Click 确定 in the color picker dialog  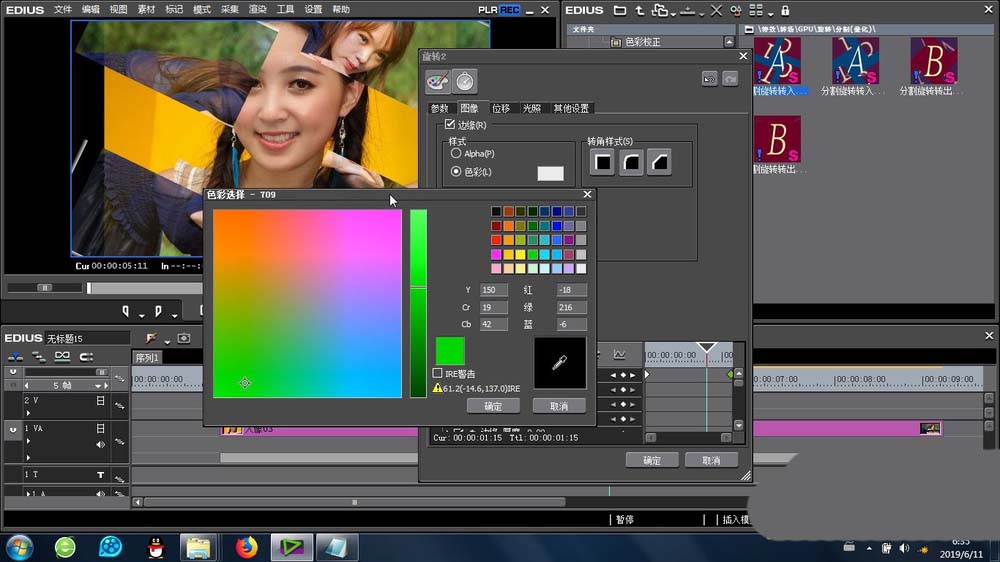tap(493, 406)
